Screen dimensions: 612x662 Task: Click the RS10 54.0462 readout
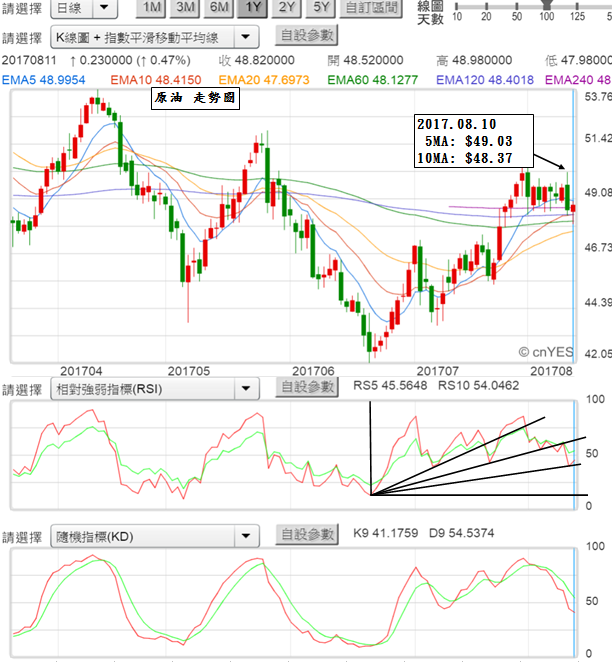[x=478, y=385]
